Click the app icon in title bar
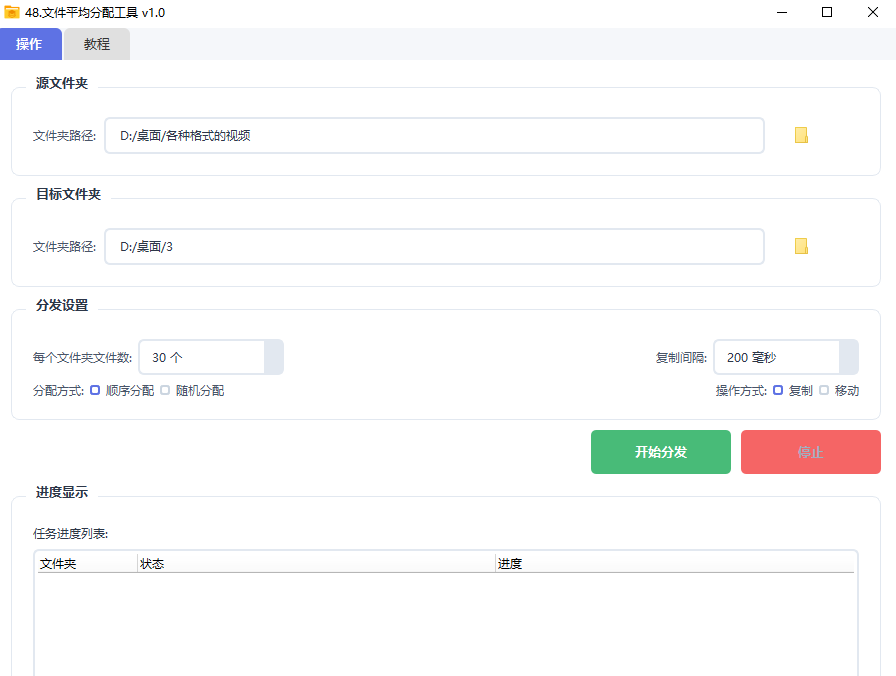The image size is (896, 676). (x=12, y=13)
